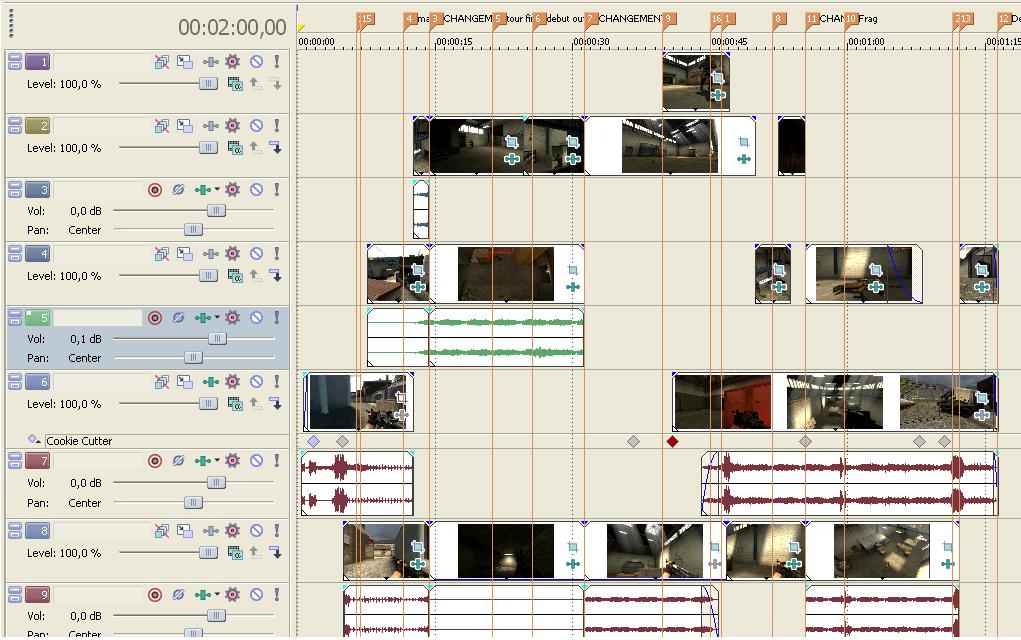Mute video track 1

coord(256,62)
